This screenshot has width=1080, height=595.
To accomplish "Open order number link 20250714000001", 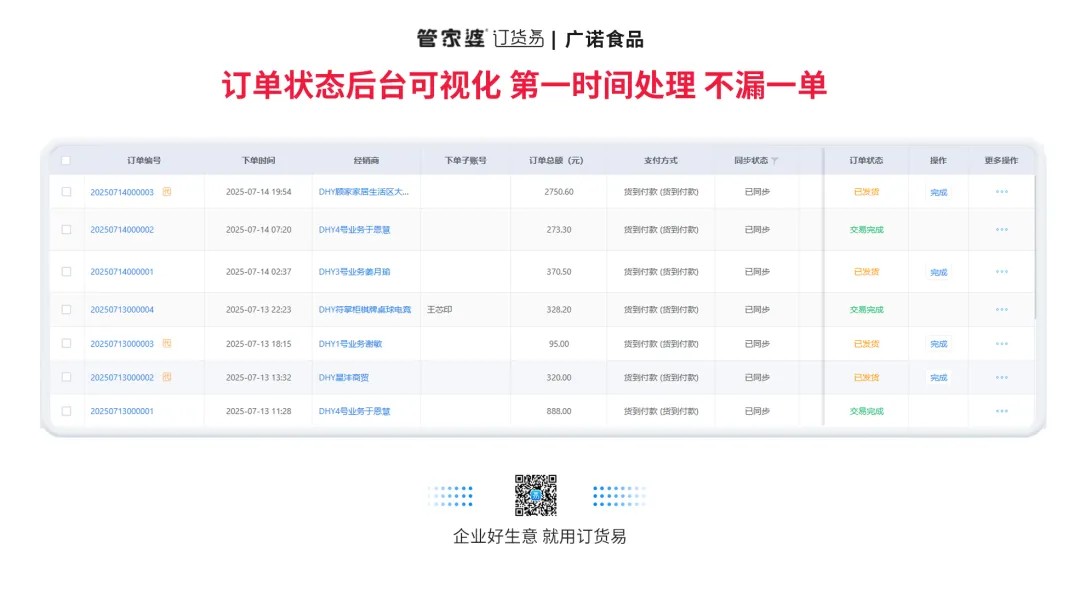I will (x=122, y=272).
